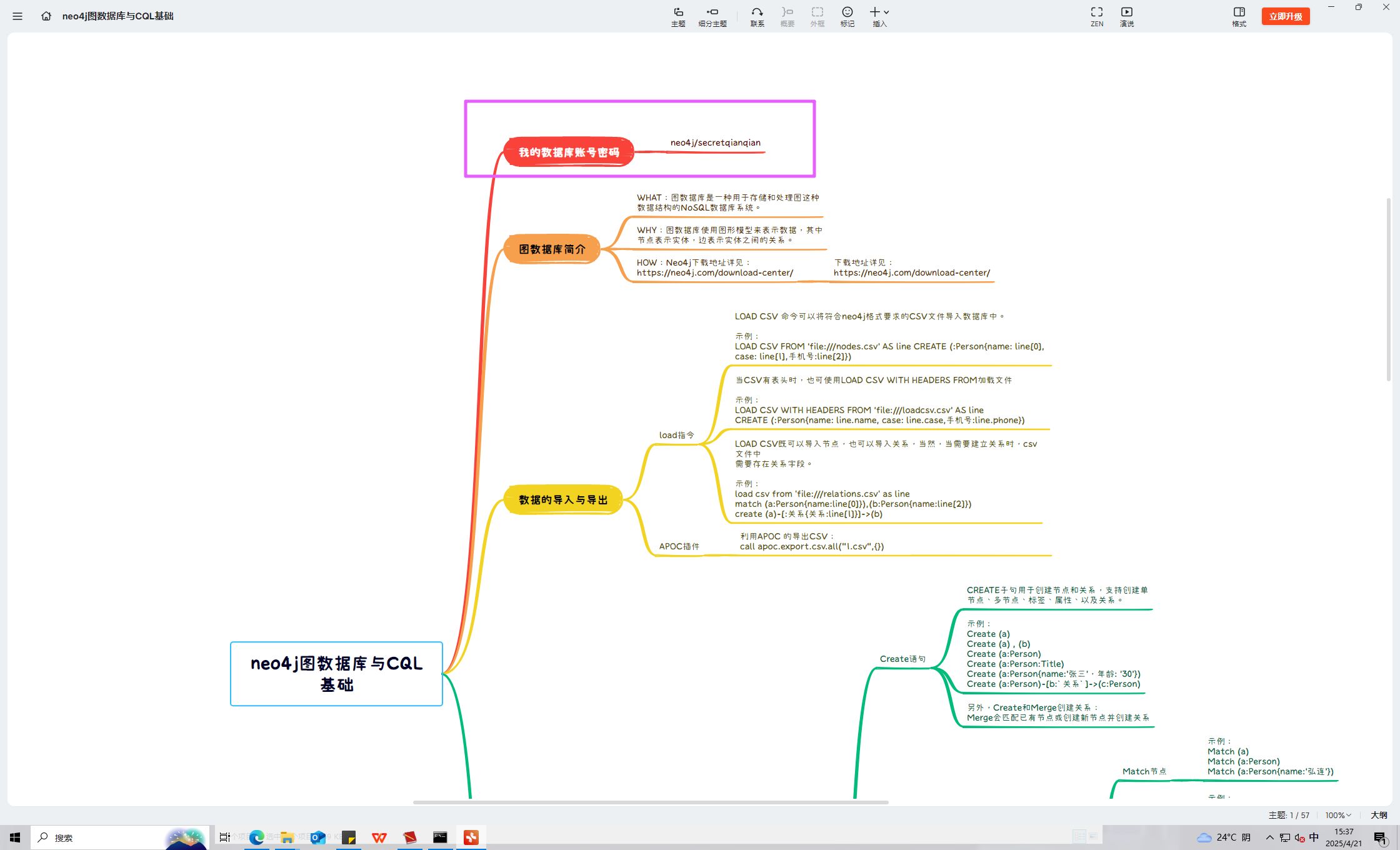Click the 主题: 1 / 57 counter
The image size is (1400, 850).
pos(1289,815)
